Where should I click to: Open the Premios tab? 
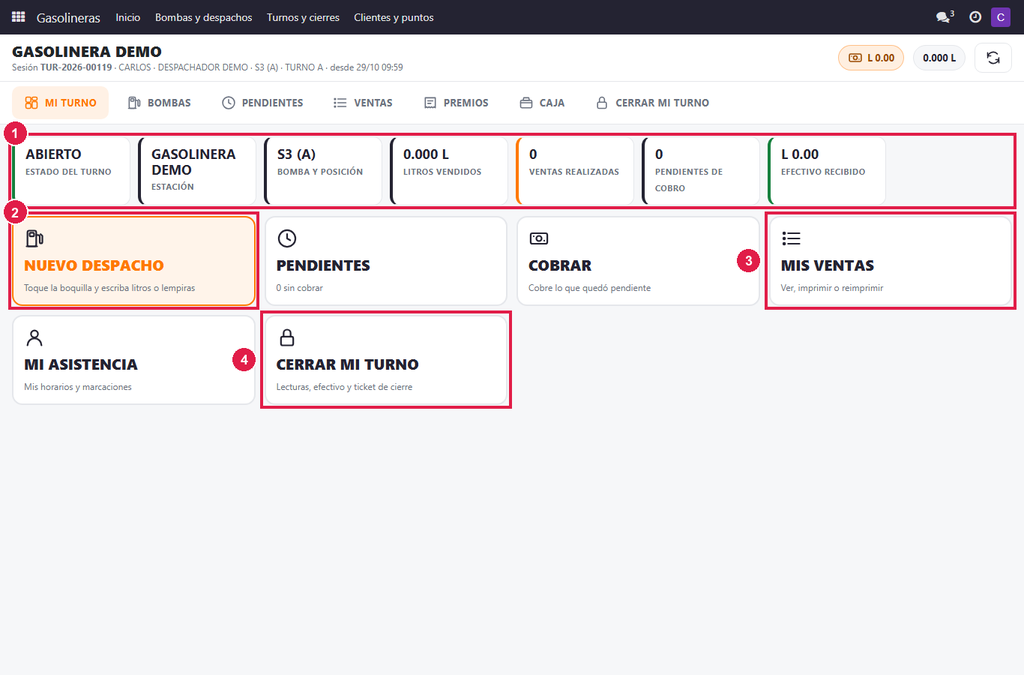pyautogui.click(x=456, y=102)
